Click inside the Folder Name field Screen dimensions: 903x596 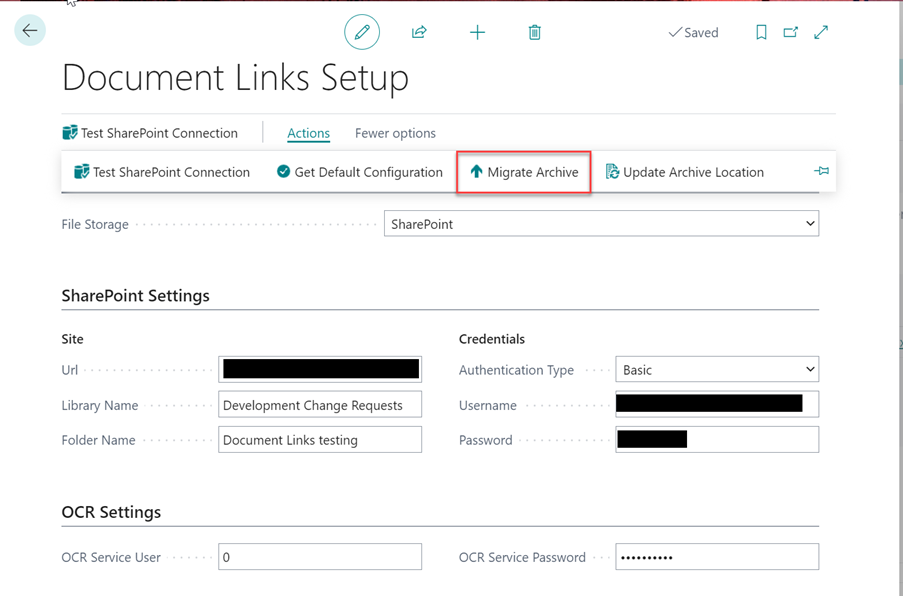pos(320,439)
